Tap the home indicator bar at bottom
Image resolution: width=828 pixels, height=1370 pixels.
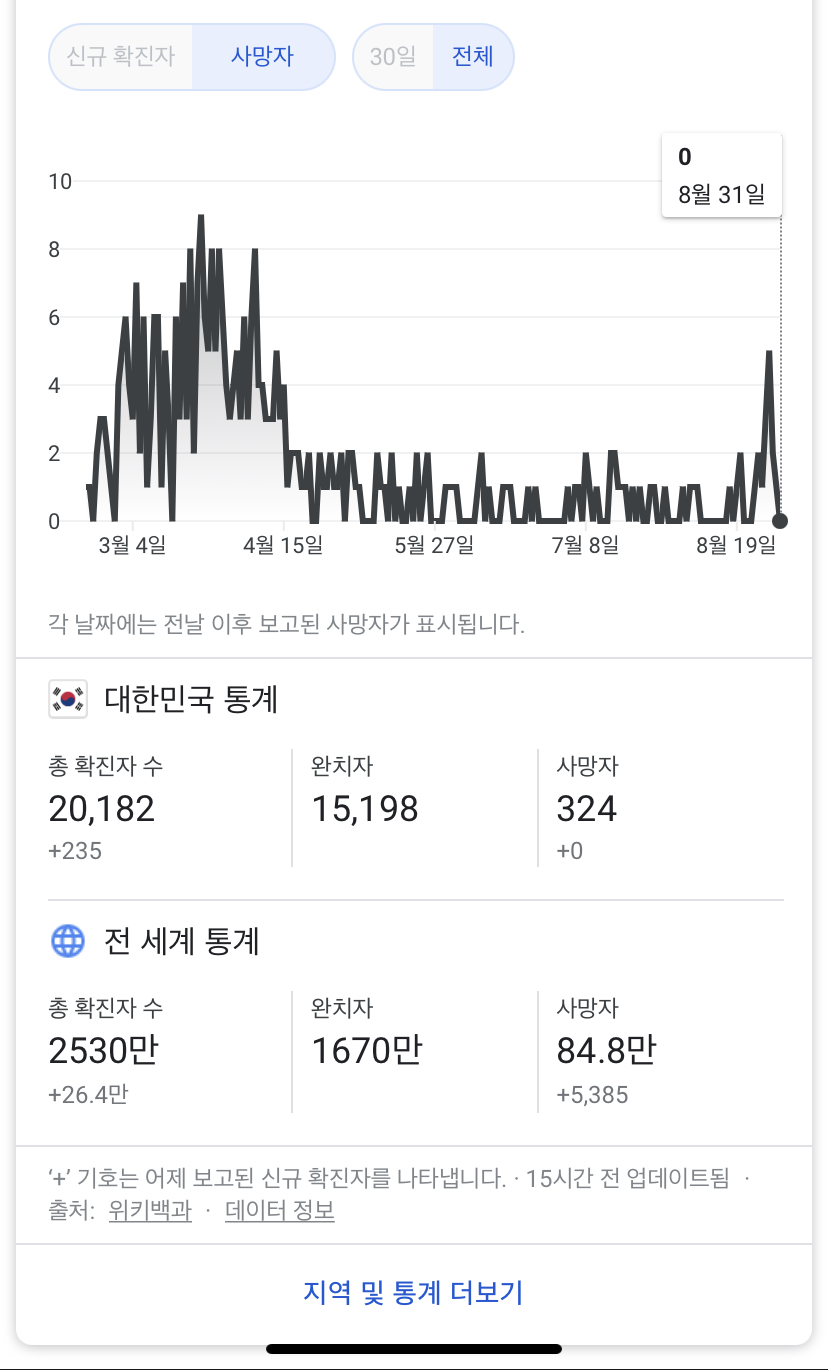coord(414,1349)
